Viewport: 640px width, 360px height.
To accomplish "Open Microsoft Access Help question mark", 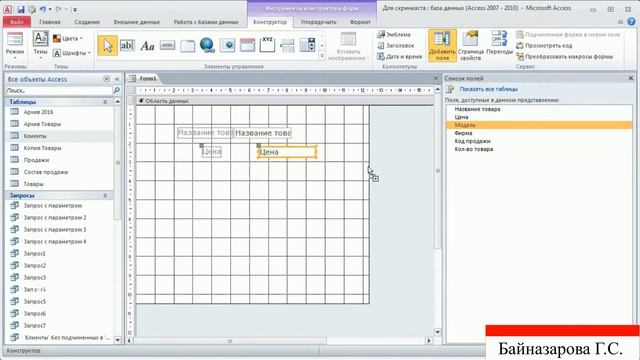I will coord(631,22).
